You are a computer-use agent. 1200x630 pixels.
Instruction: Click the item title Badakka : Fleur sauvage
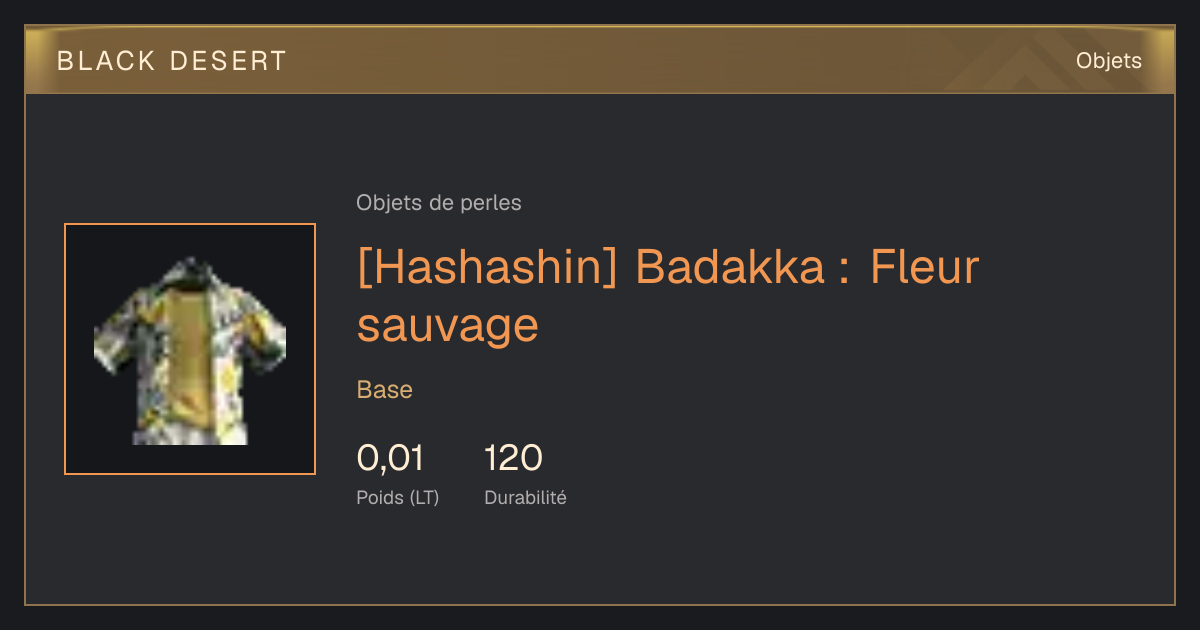pyautogui.click(x=667, y=296)
